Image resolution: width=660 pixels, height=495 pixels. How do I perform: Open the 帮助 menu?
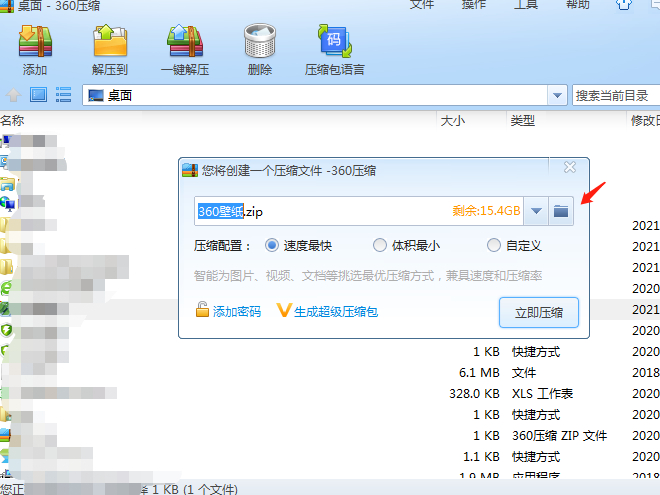[578, 4]
